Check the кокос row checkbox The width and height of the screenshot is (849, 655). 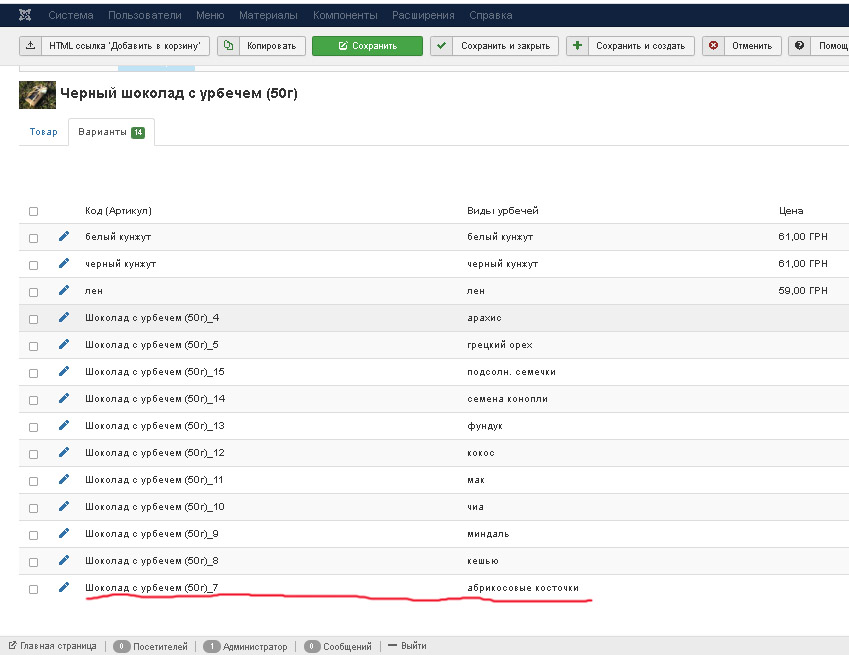pos(34,454)
